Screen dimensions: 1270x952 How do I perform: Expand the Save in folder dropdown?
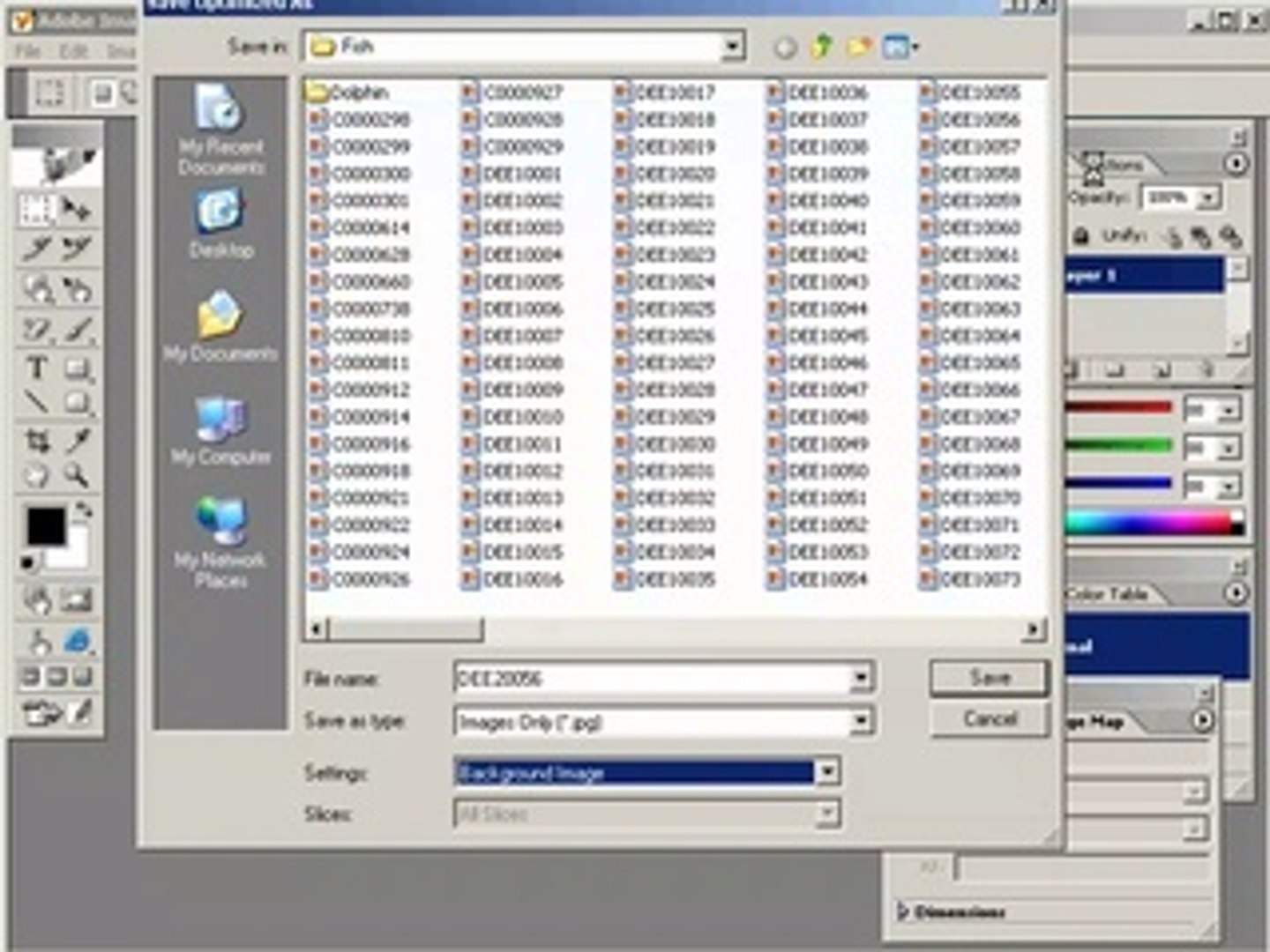pyautogui.click(x=731, y=46)
